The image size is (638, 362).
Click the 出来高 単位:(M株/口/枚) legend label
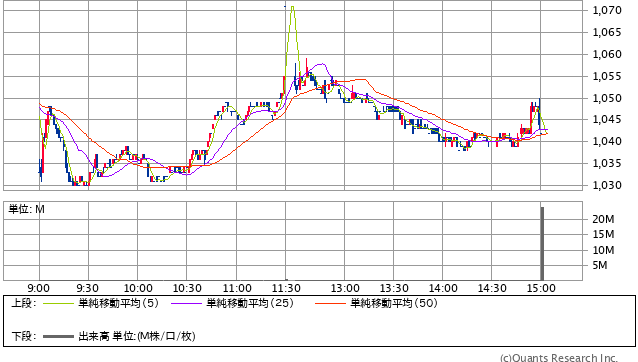coord(137,336)
